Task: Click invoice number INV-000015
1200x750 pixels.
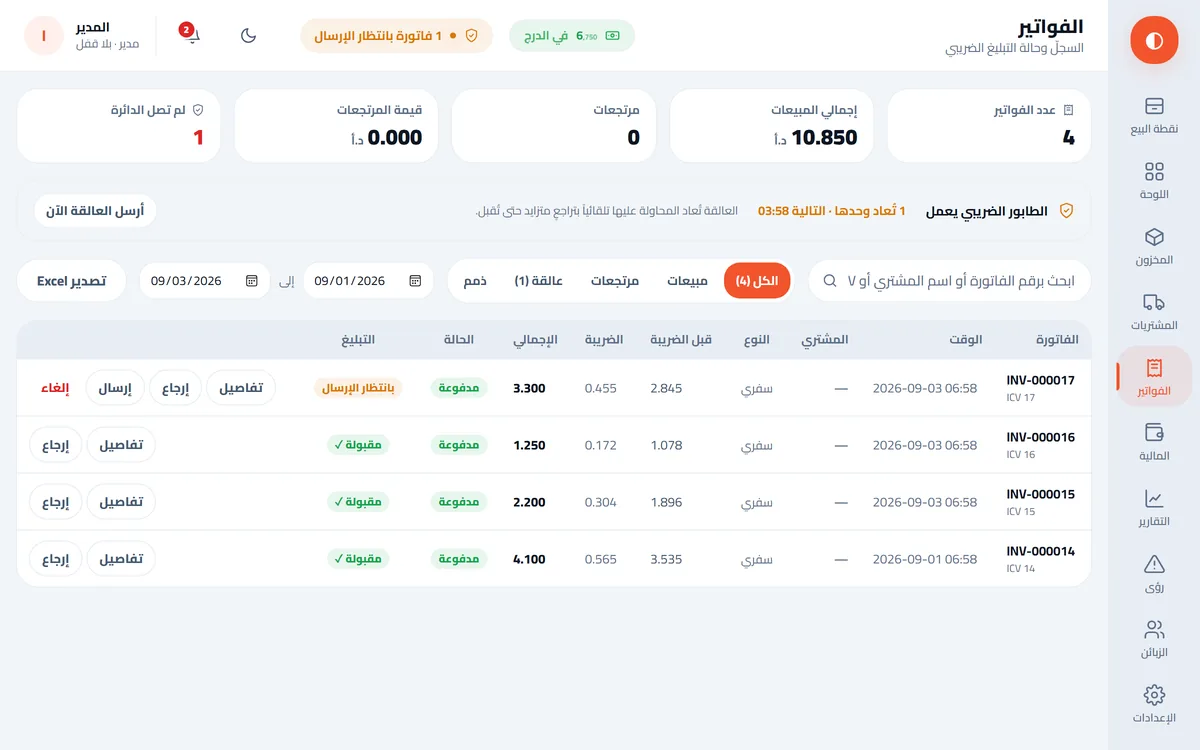Action: [1040, 495]
